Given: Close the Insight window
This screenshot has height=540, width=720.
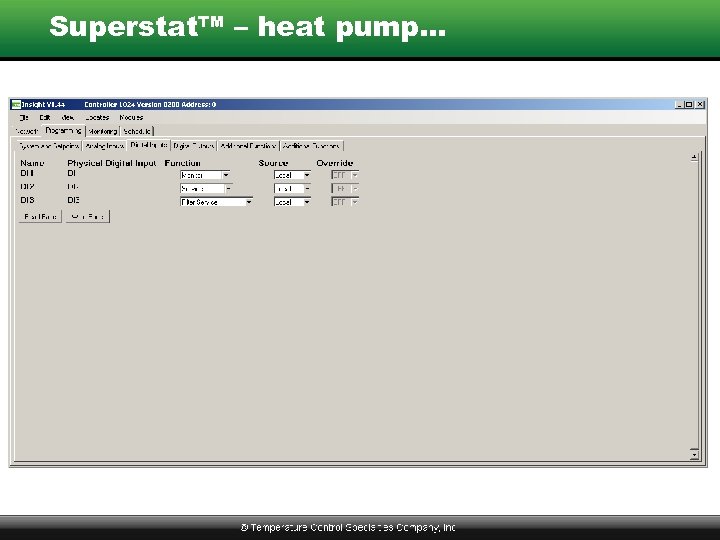Looking at the screenshot, I should [x=700, y=105].
